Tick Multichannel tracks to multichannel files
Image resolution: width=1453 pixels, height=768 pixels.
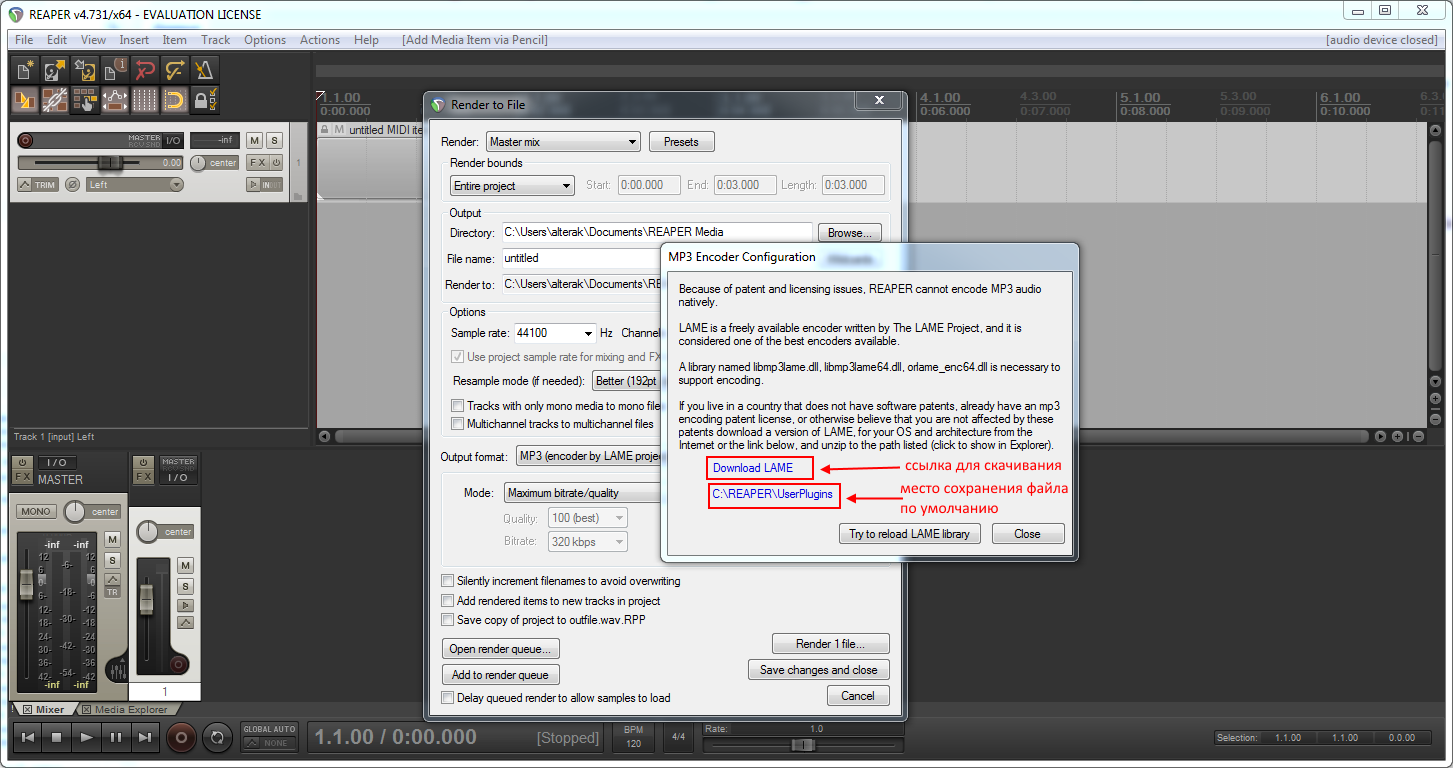(x=457, y=424)
